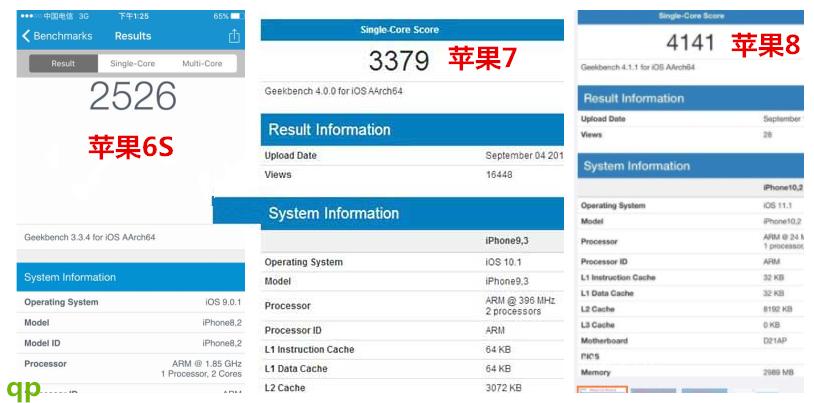The height and width of the screenshot is (403, 814).
Task: Select the Result segment tab
Action: (63, 63)
